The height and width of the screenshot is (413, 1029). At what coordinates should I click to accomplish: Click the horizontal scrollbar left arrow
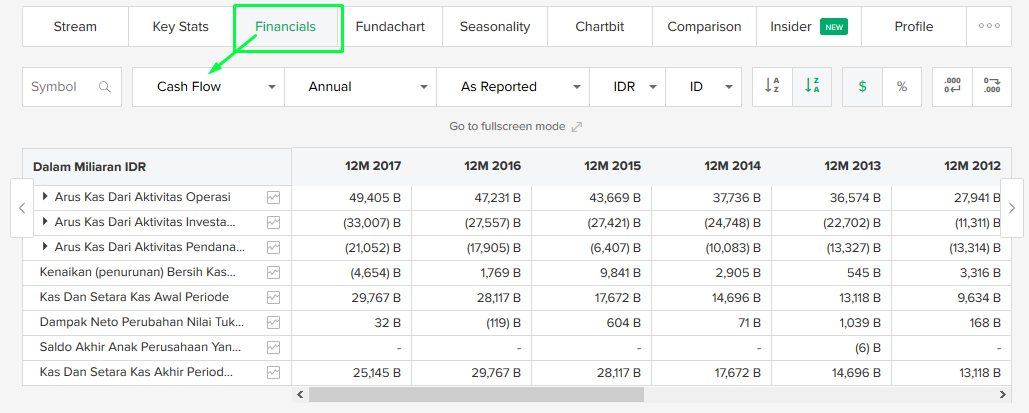click(x=301, y=395)
